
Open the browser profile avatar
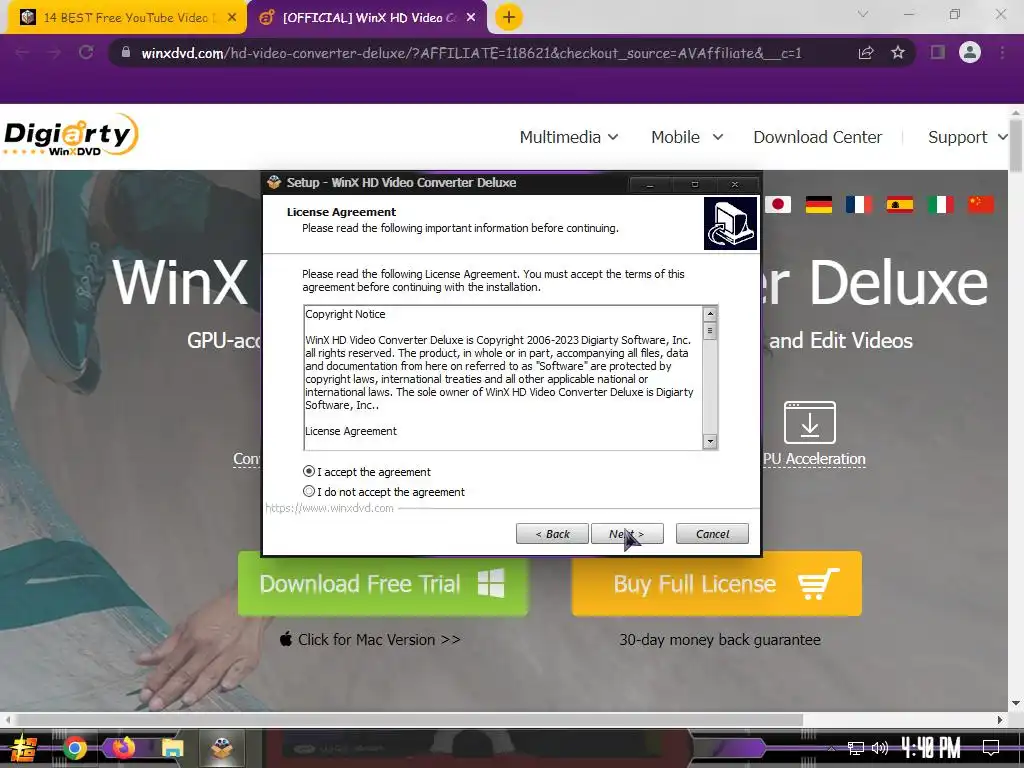click(970, 52)
